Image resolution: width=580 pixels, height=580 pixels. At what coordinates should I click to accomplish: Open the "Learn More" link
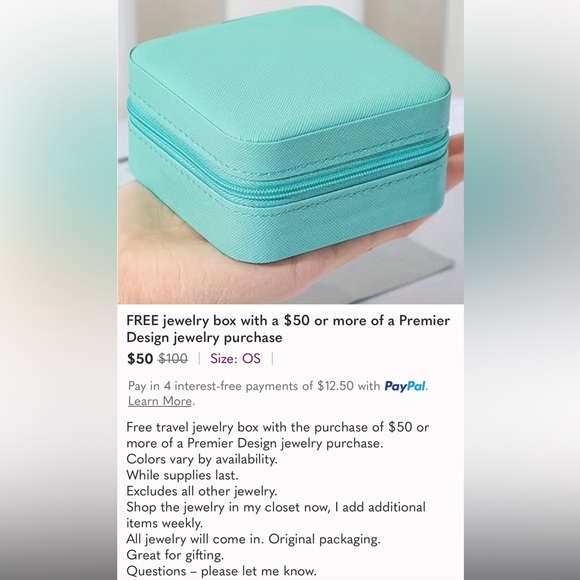pos(160,401)
